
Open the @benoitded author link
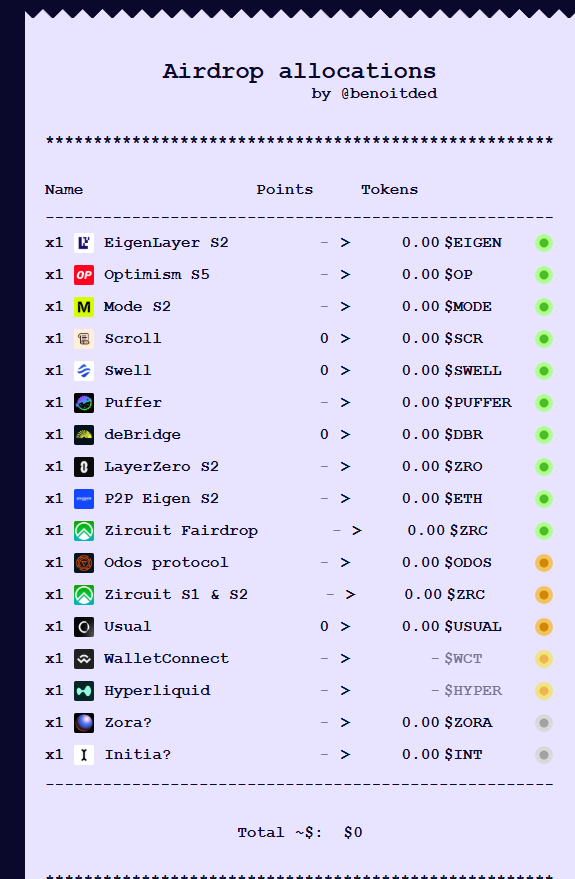click(389, 94)
